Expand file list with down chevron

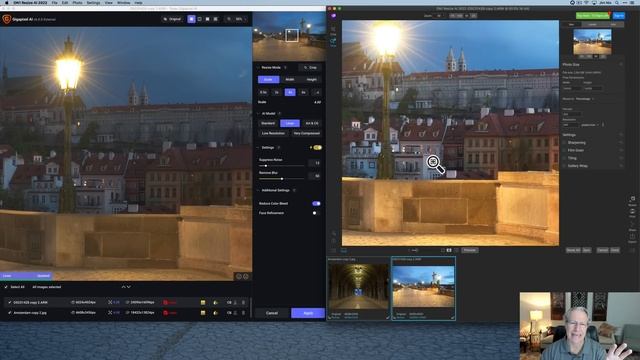(x=129, y=287)
